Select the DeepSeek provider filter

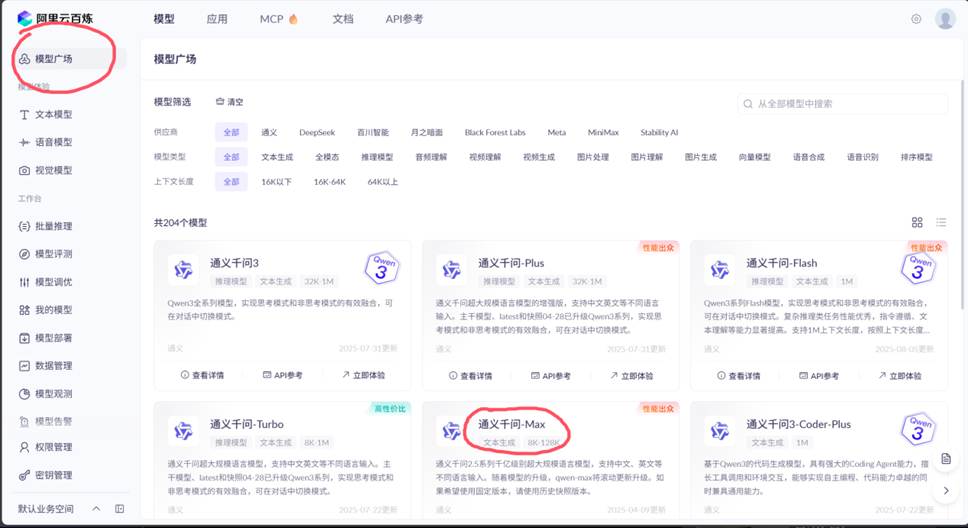tap(315, 132)
